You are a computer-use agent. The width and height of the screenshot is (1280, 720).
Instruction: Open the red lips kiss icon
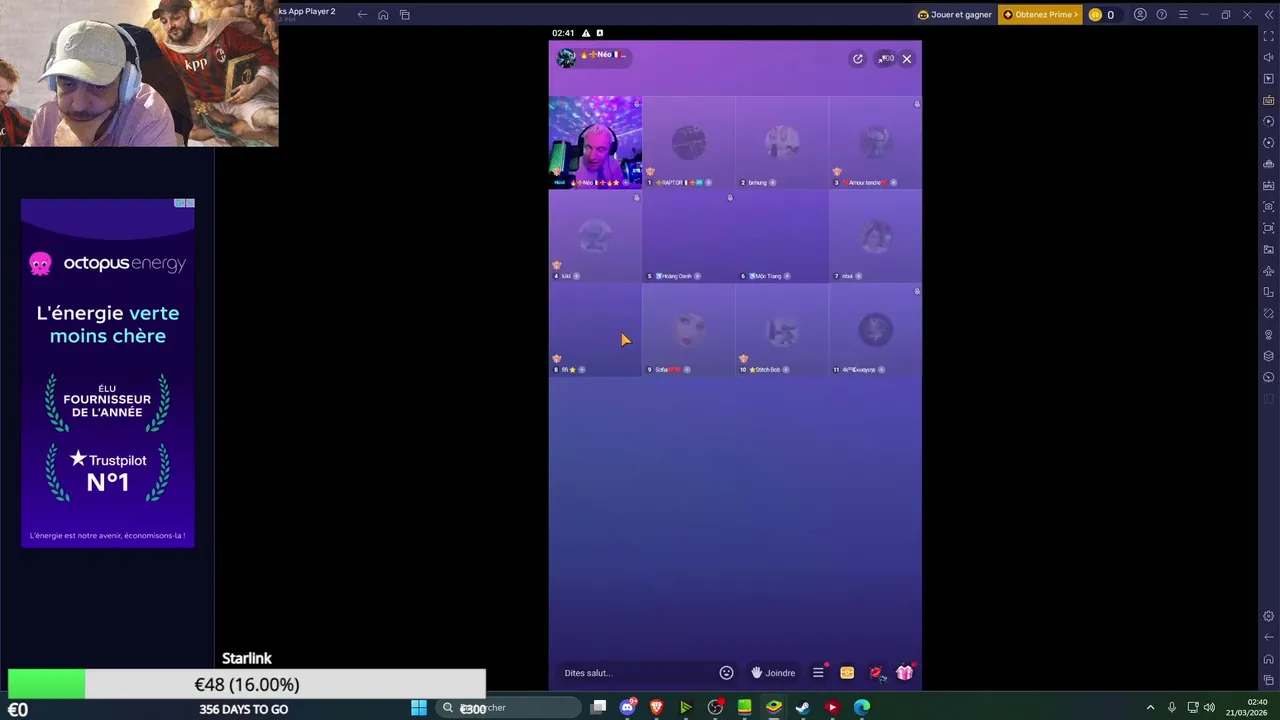(x=876, y=673)
